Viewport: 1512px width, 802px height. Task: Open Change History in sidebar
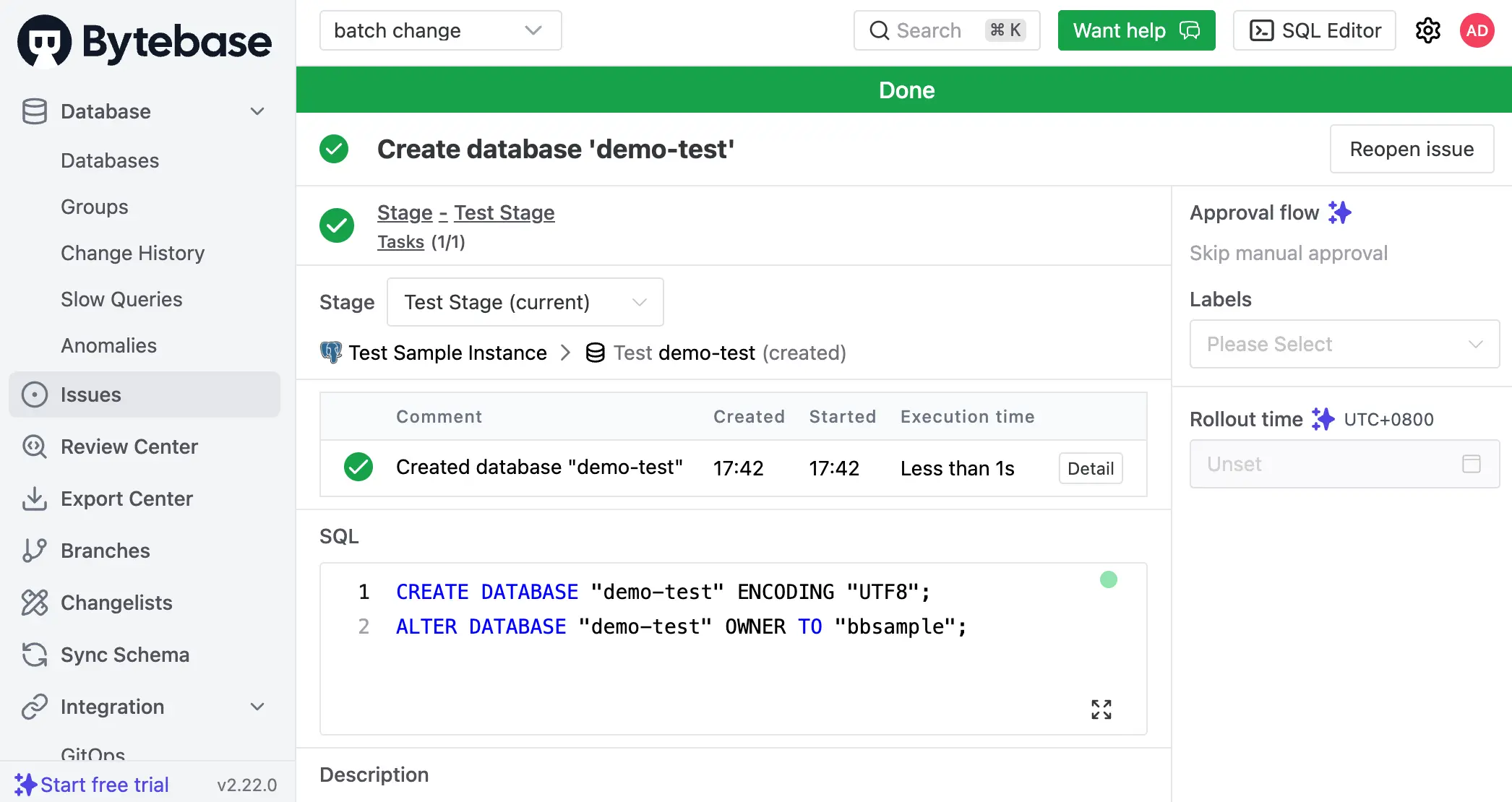(132, 253)
